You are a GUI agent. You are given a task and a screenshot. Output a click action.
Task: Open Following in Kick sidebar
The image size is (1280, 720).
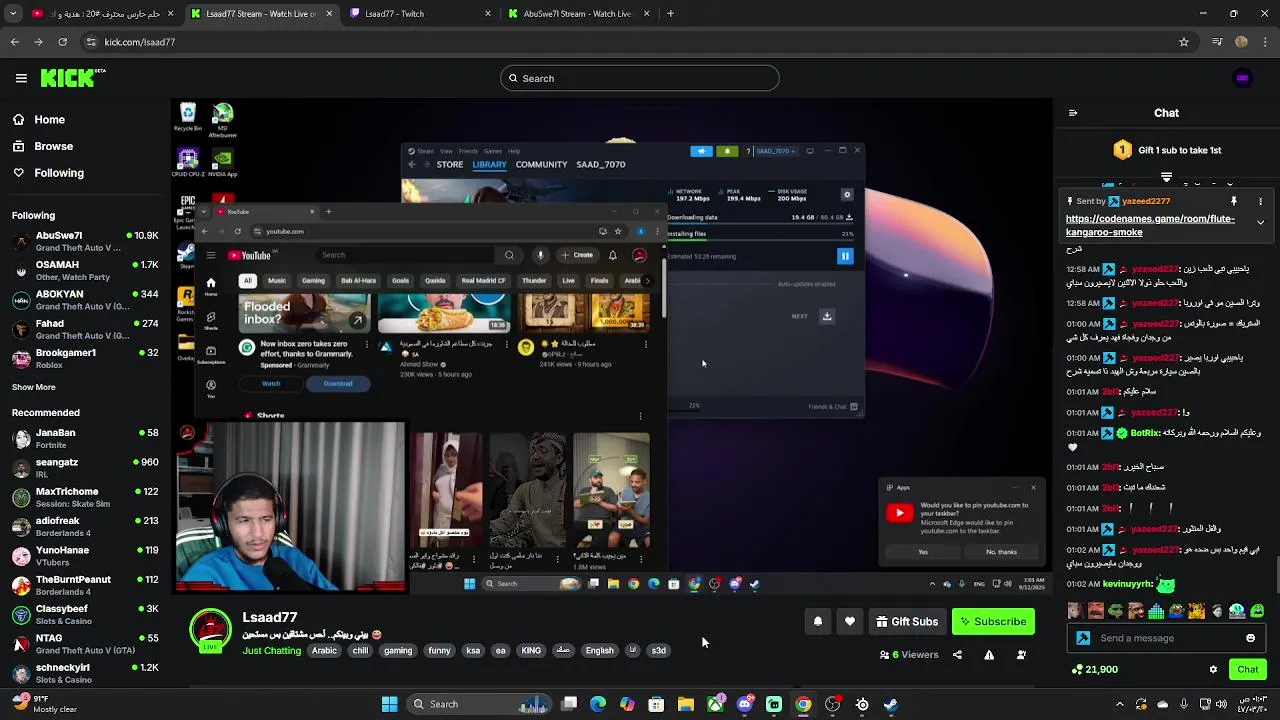(x=59, y=173)
